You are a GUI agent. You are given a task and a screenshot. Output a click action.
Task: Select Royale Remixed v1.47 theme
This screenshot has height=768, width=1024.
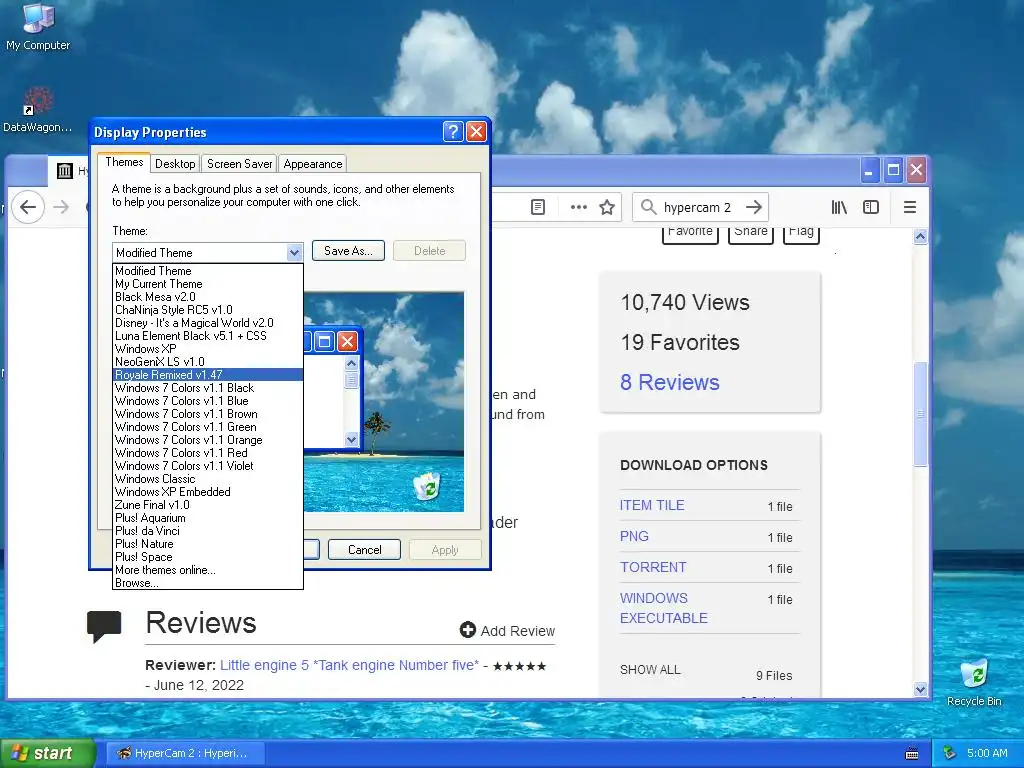click(208, 375)
